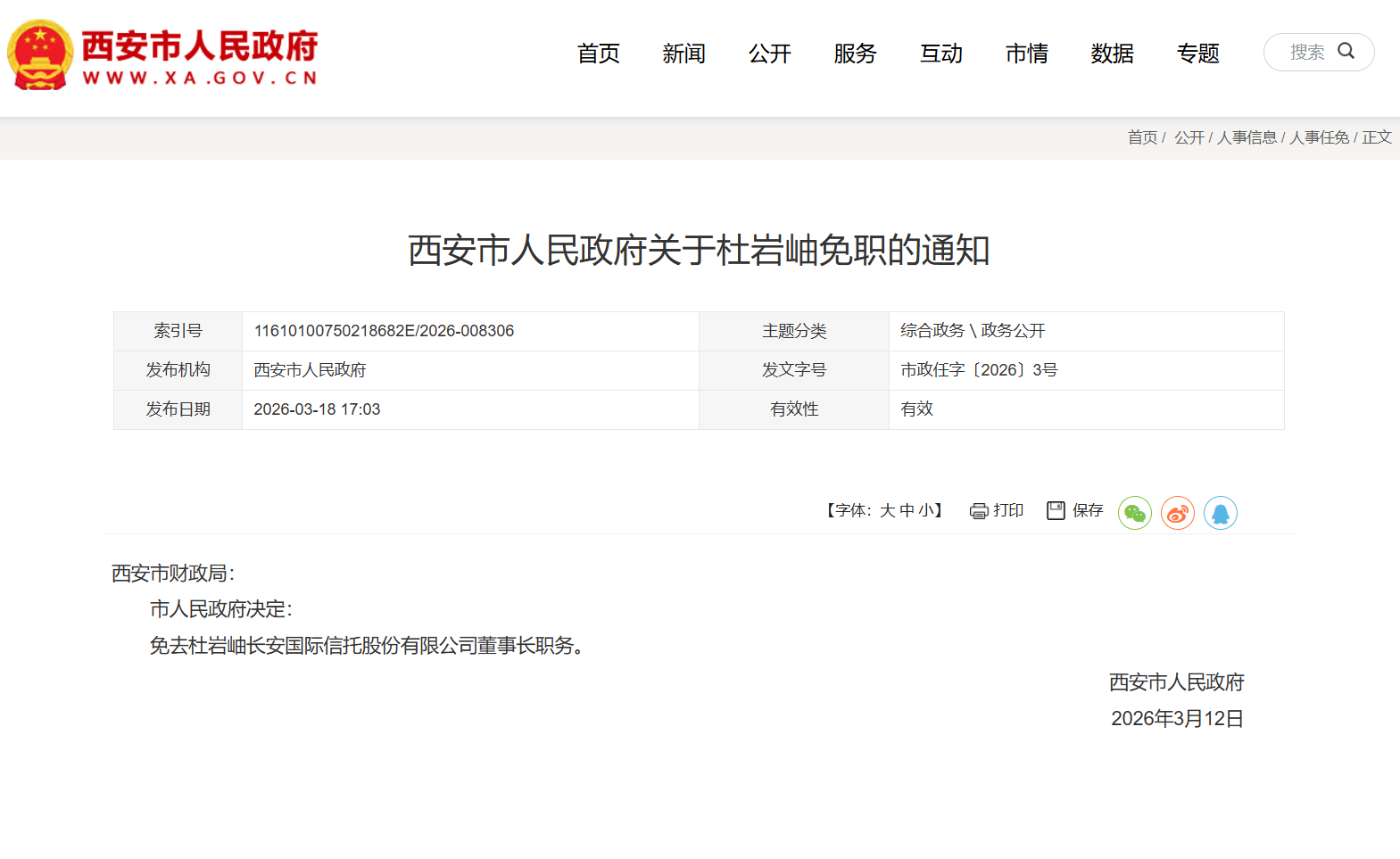Click the Xi'an government emblem logo
This screenshot has height=859, width=1400.
[x=40, y=55]
